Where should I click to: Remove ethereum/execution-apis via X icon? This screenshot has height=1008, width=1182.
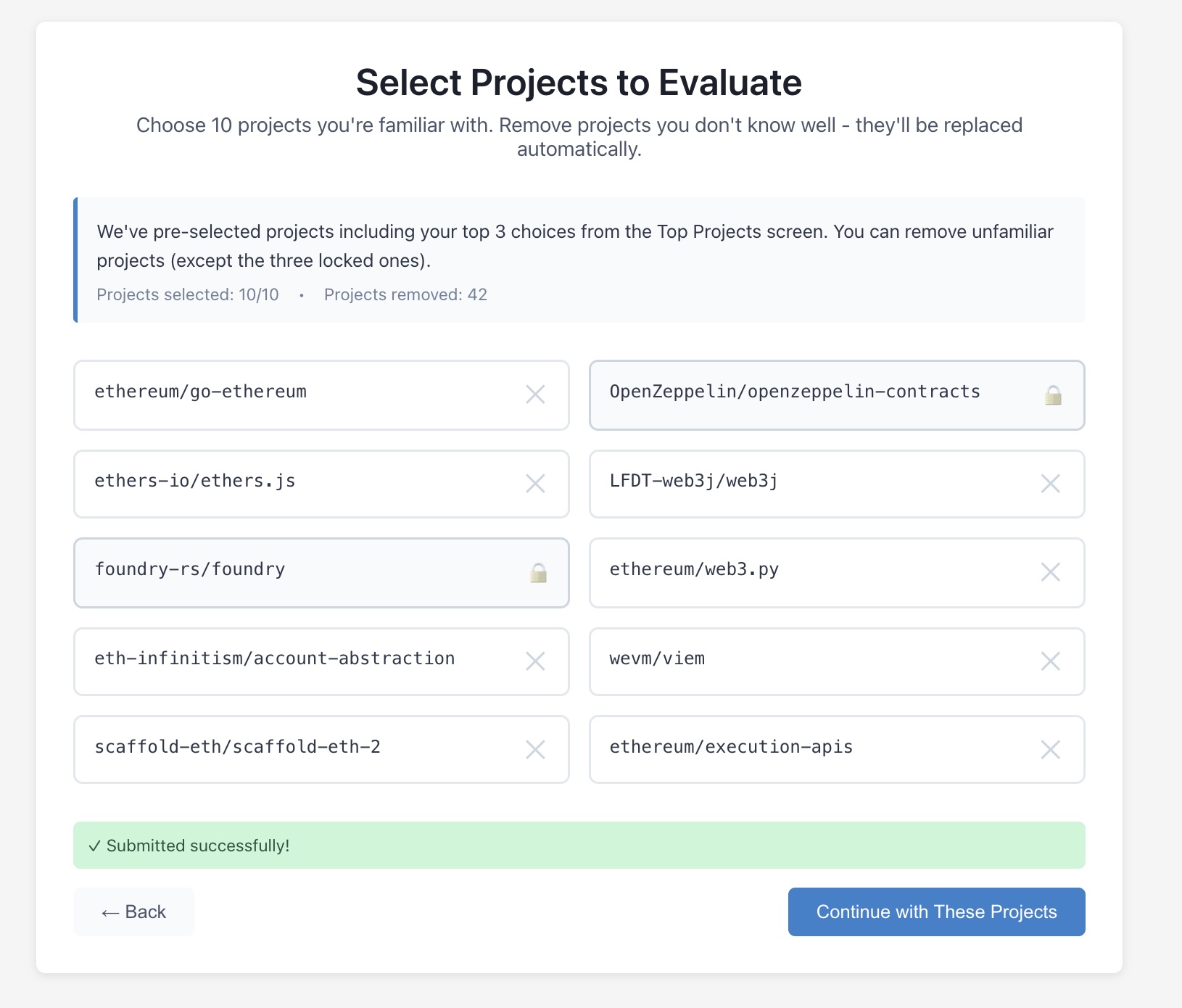click(1050, 749)
